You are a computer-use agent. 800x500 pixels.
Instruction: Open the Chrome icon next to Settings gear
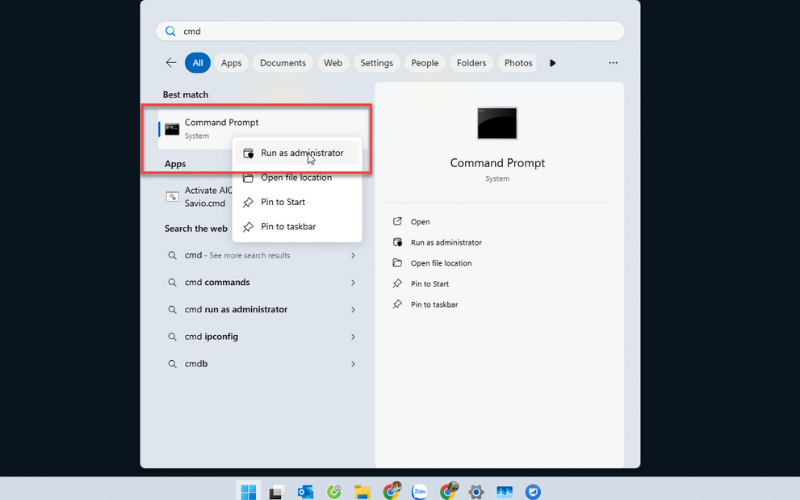448,491
